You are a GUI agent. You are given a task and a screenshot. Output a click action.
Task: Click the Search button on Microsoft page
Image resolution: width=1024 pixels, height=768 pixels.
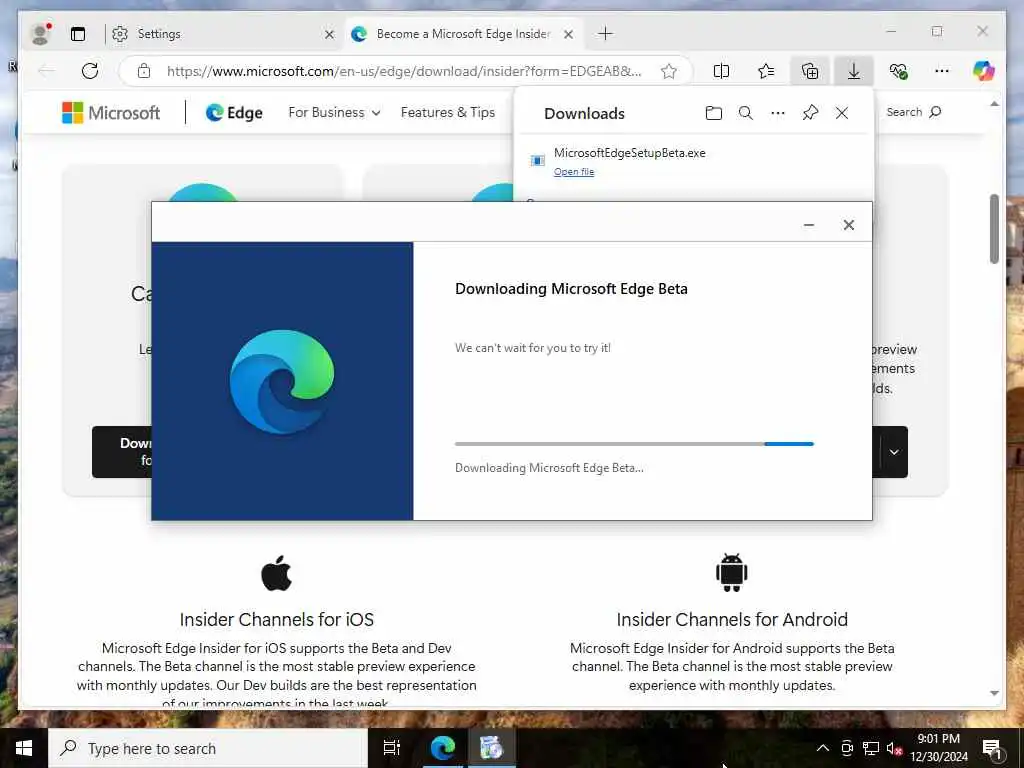click(914, 112)
